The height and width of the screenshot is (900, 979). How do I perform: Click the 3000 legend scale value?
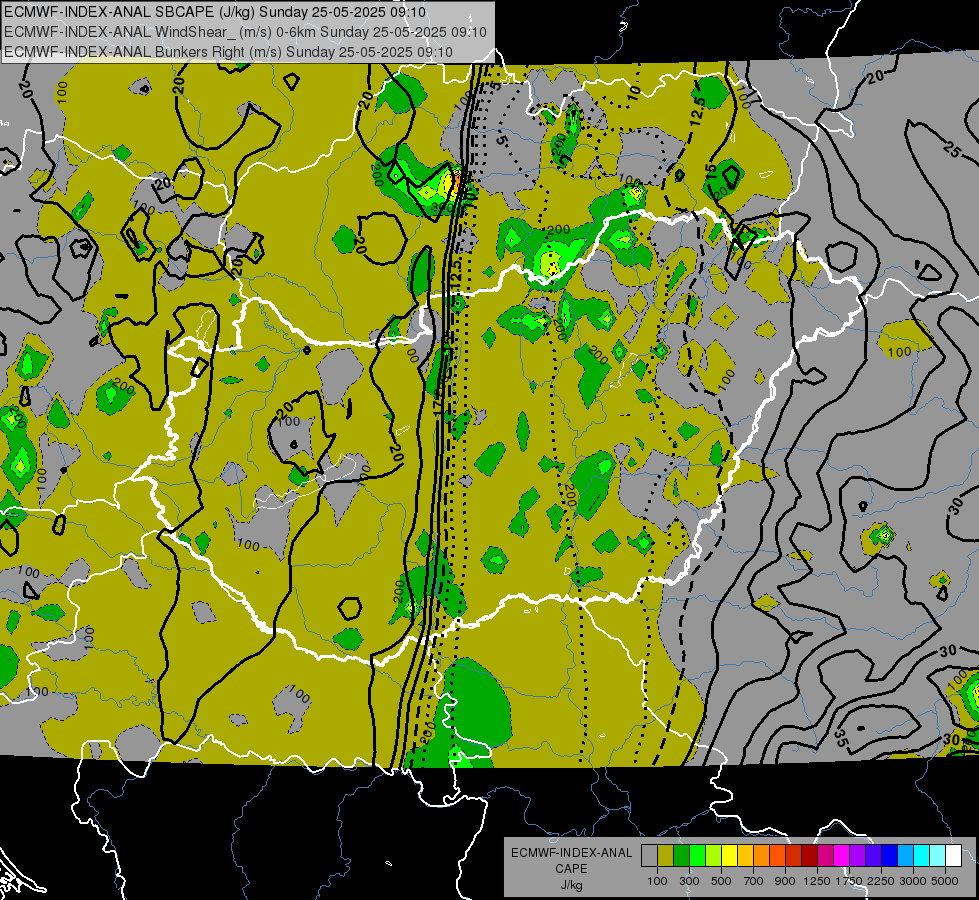coord(913,881)
